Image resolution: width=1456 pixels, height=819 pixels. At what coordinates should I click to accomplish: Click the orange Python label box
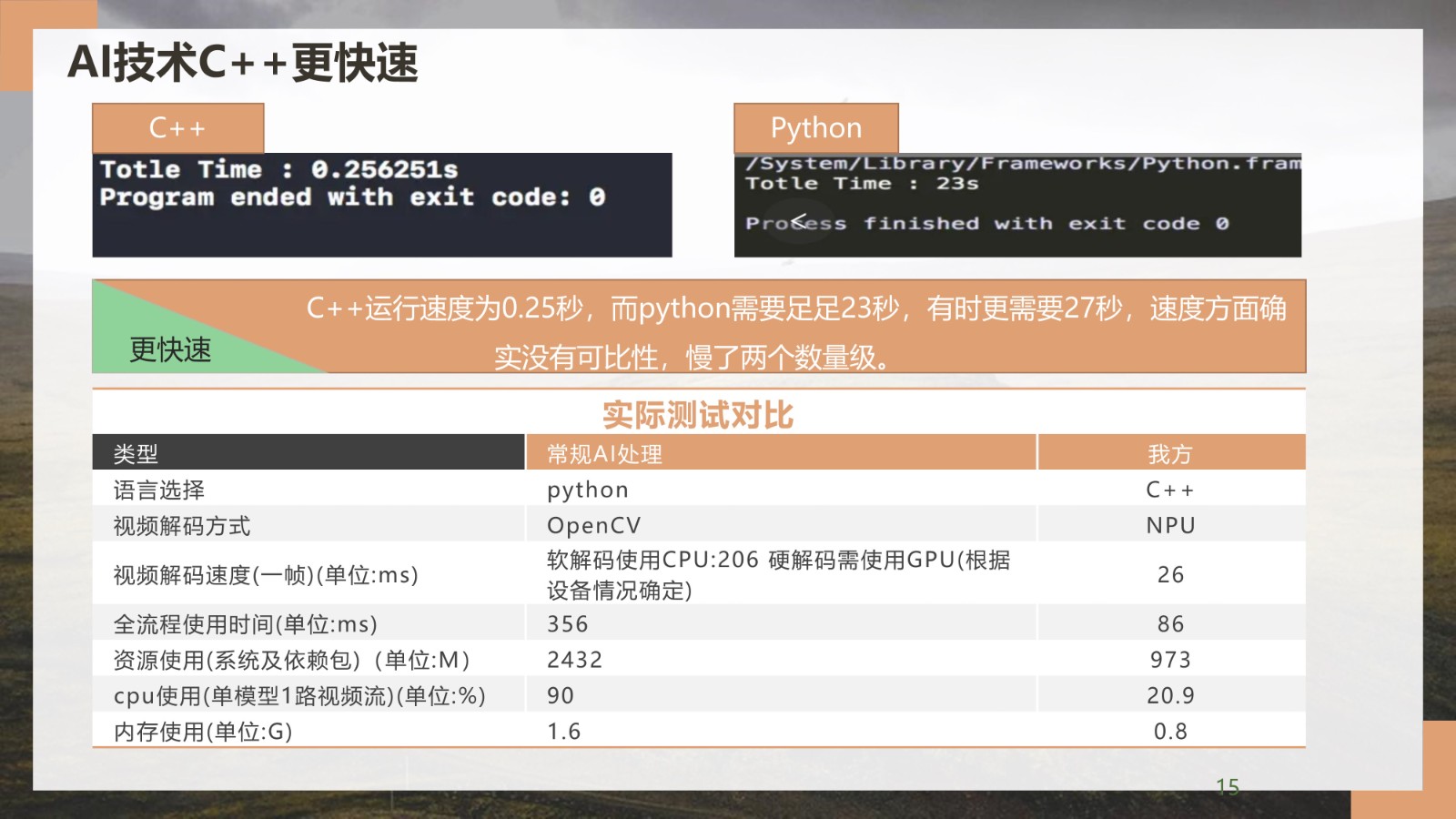815,128
